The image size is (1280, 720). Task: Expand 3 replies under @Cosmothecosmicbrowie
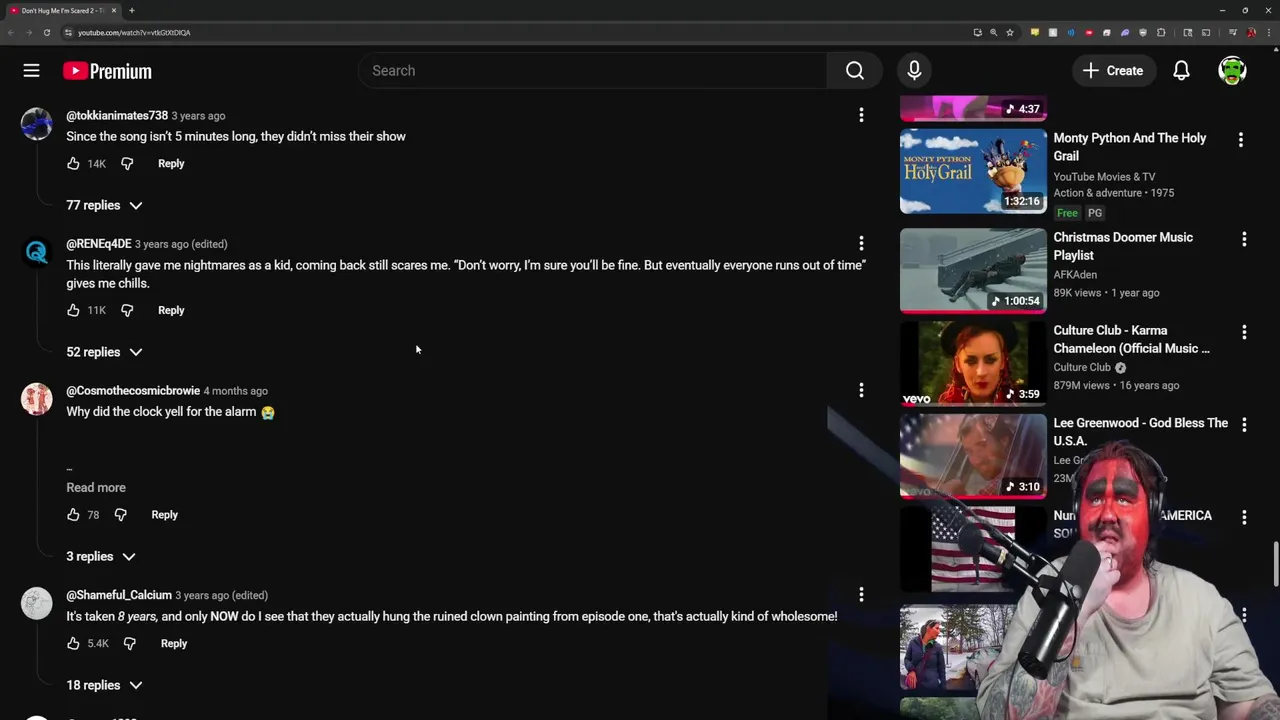pyautogui.click(x=100, y=556)
